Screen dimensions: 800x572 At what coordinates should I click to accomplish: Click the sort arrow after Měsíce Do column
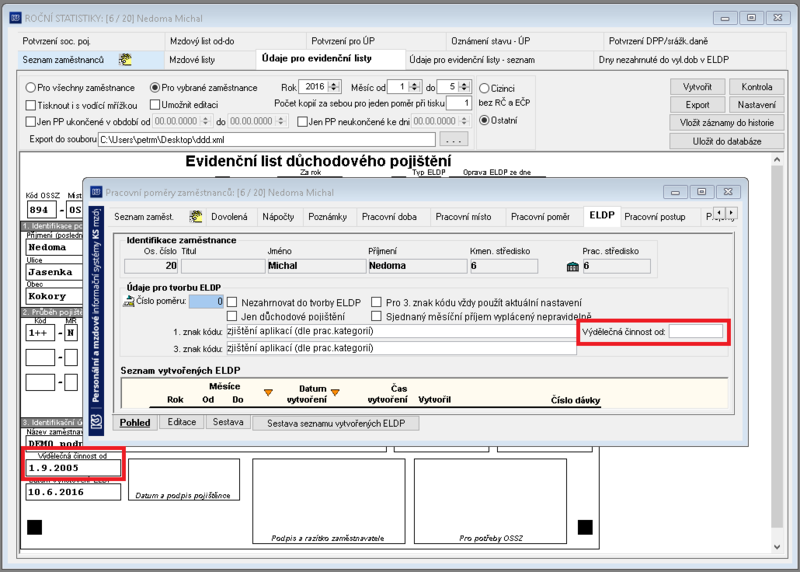coord(268,392)
